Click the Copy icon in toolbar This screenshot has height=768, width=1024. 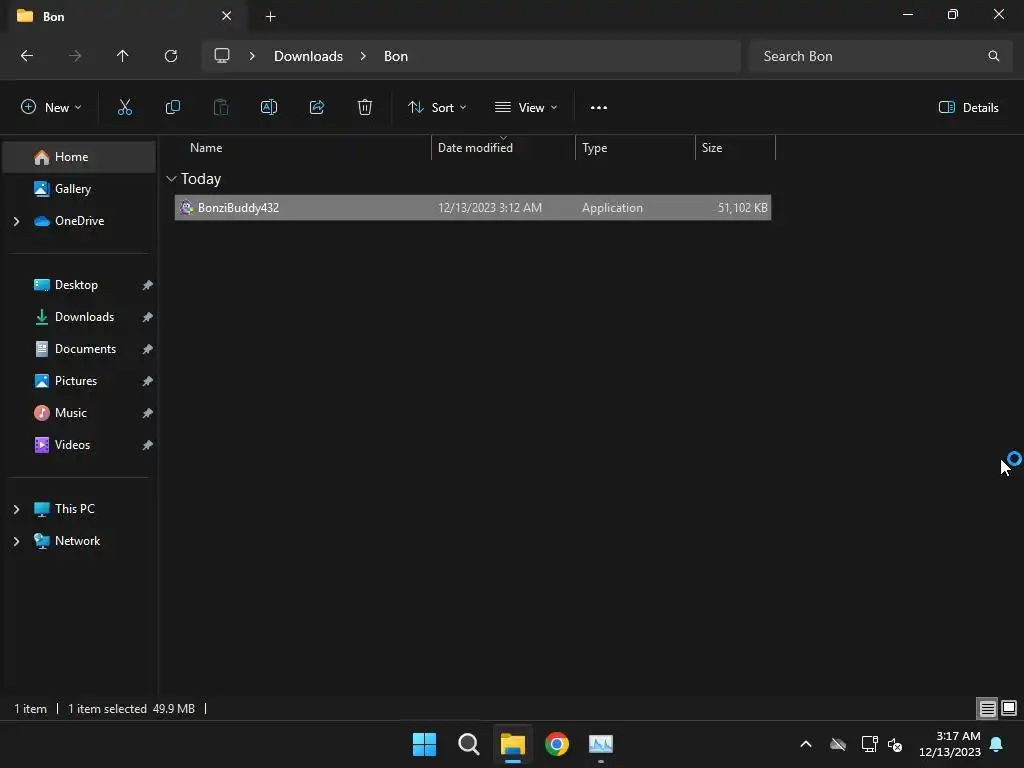172,108
